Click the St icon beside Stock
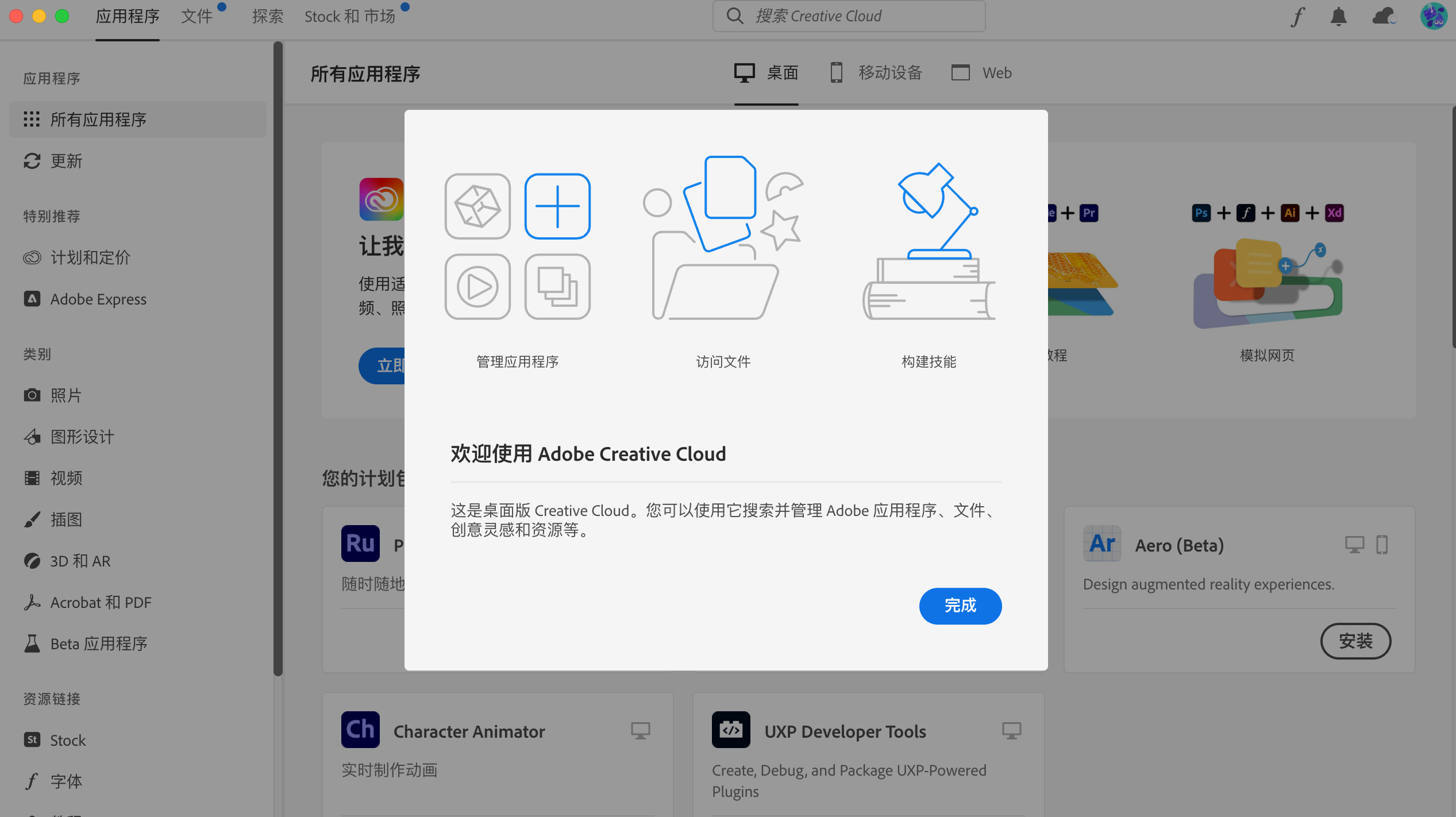The height and width of the screenshot is (817, 1456). point(32,740)
